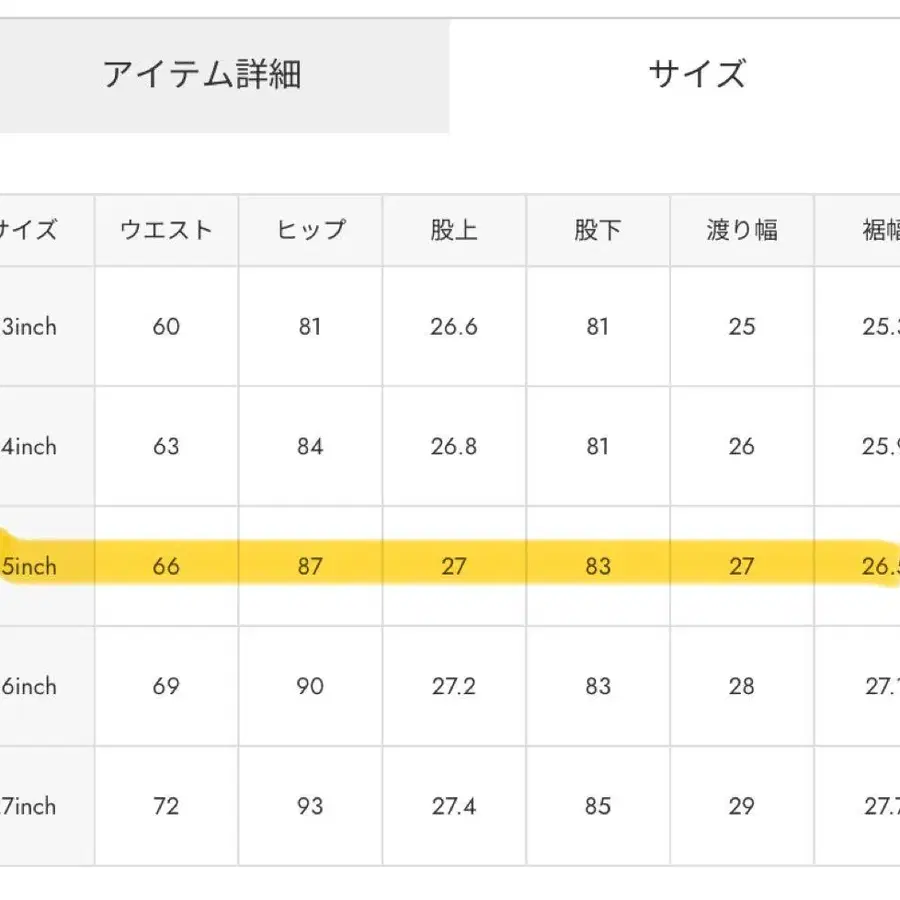Click the ヒップ column header

click(x=310, y=230)
